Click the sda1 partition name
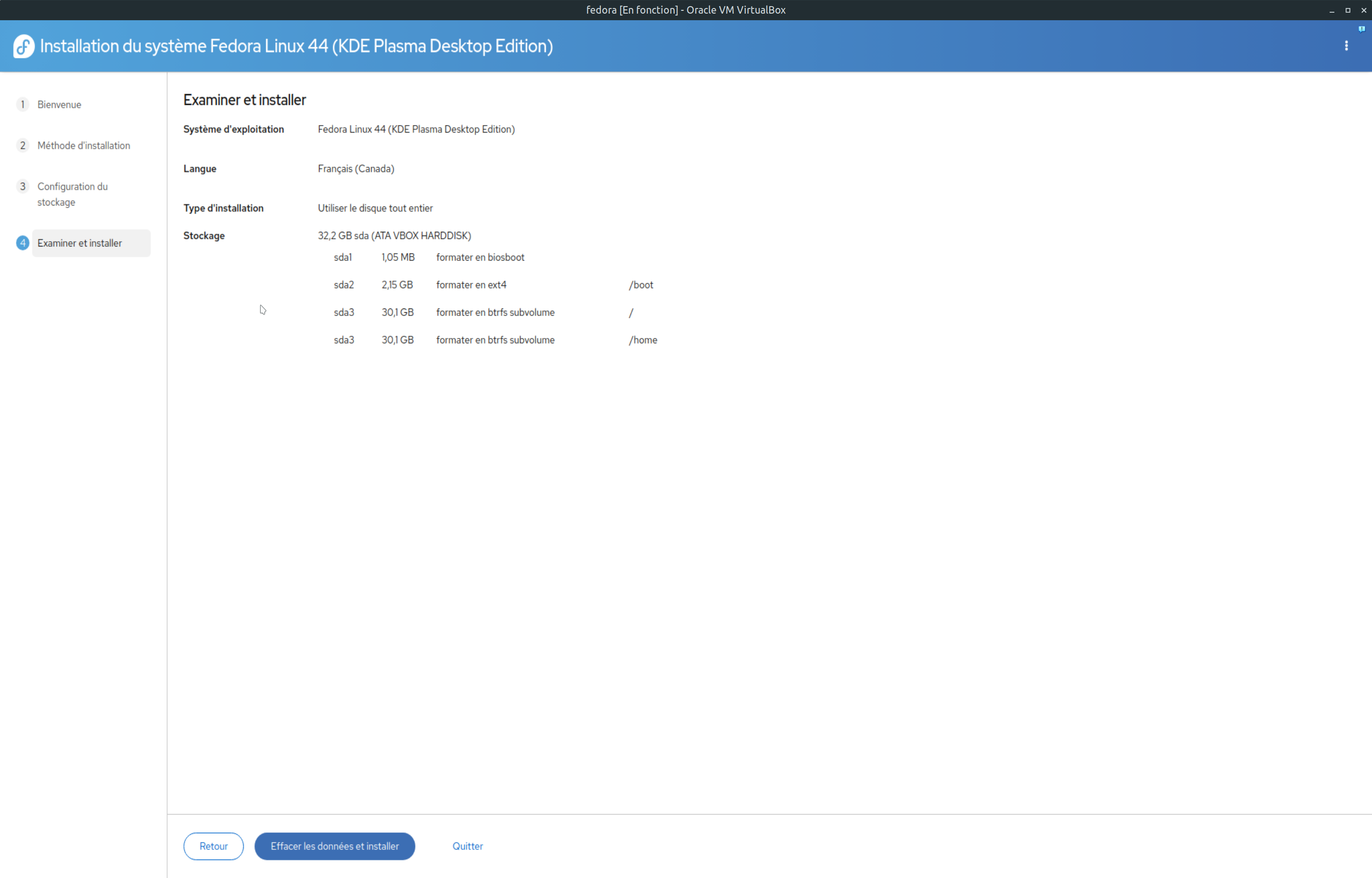This screenshot has width=1372, height=878. coord(343,257)
